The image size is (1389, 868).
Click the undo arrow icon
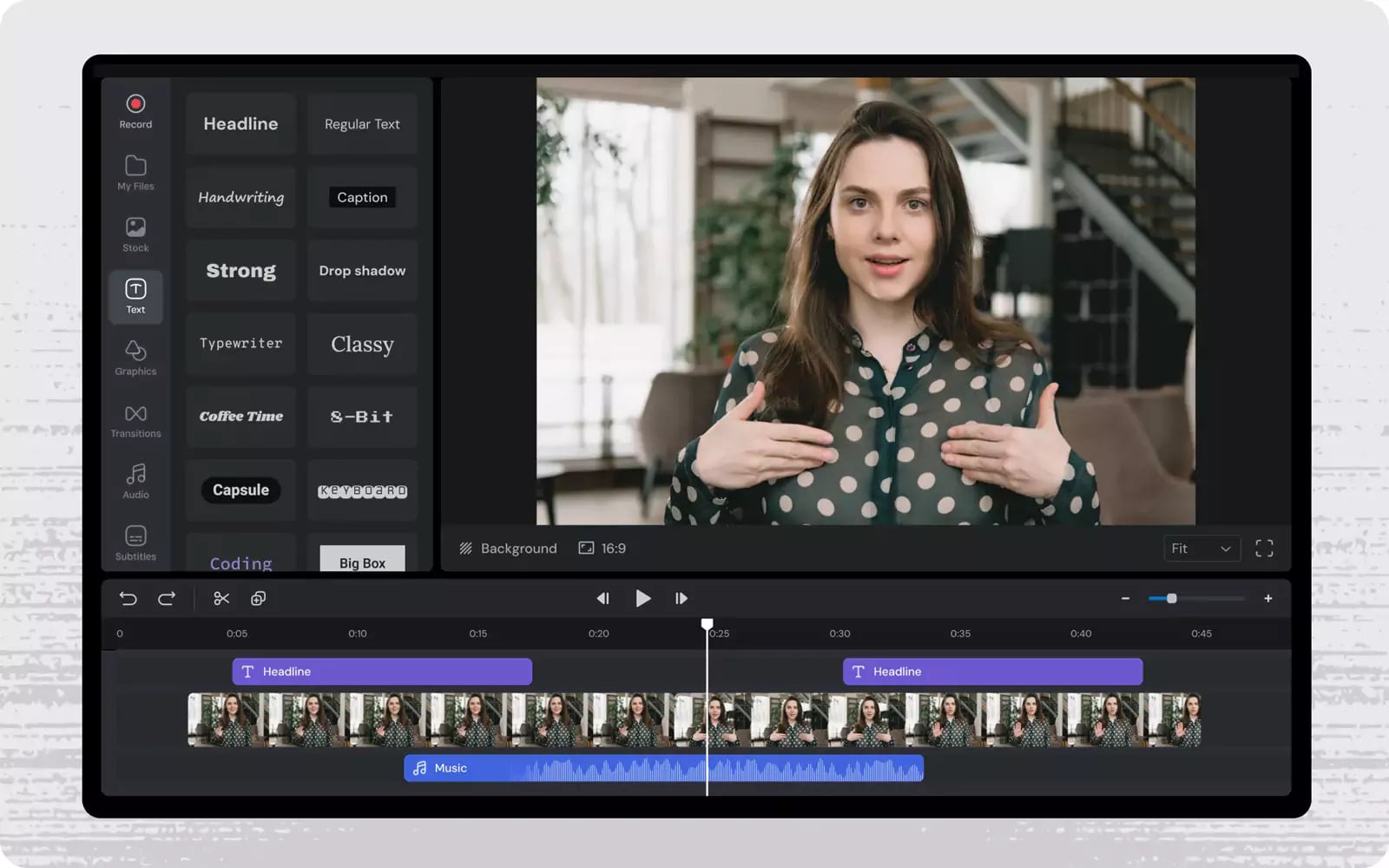[128, 598]
